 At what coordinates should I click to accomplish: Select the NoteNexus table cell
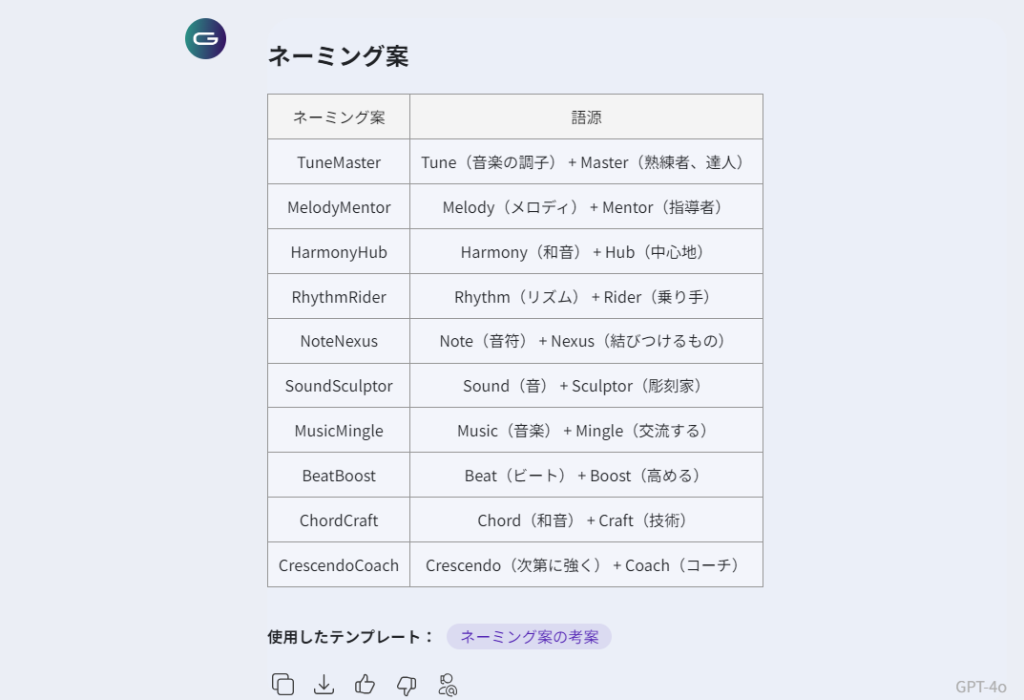[x=339, y=341]
